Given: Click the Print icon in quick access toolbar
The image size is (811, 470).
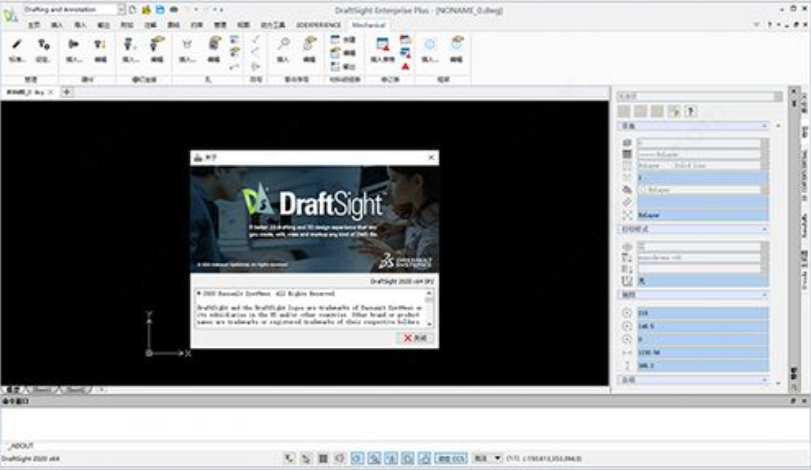Looking at the screenshot, I should [174, 9].
